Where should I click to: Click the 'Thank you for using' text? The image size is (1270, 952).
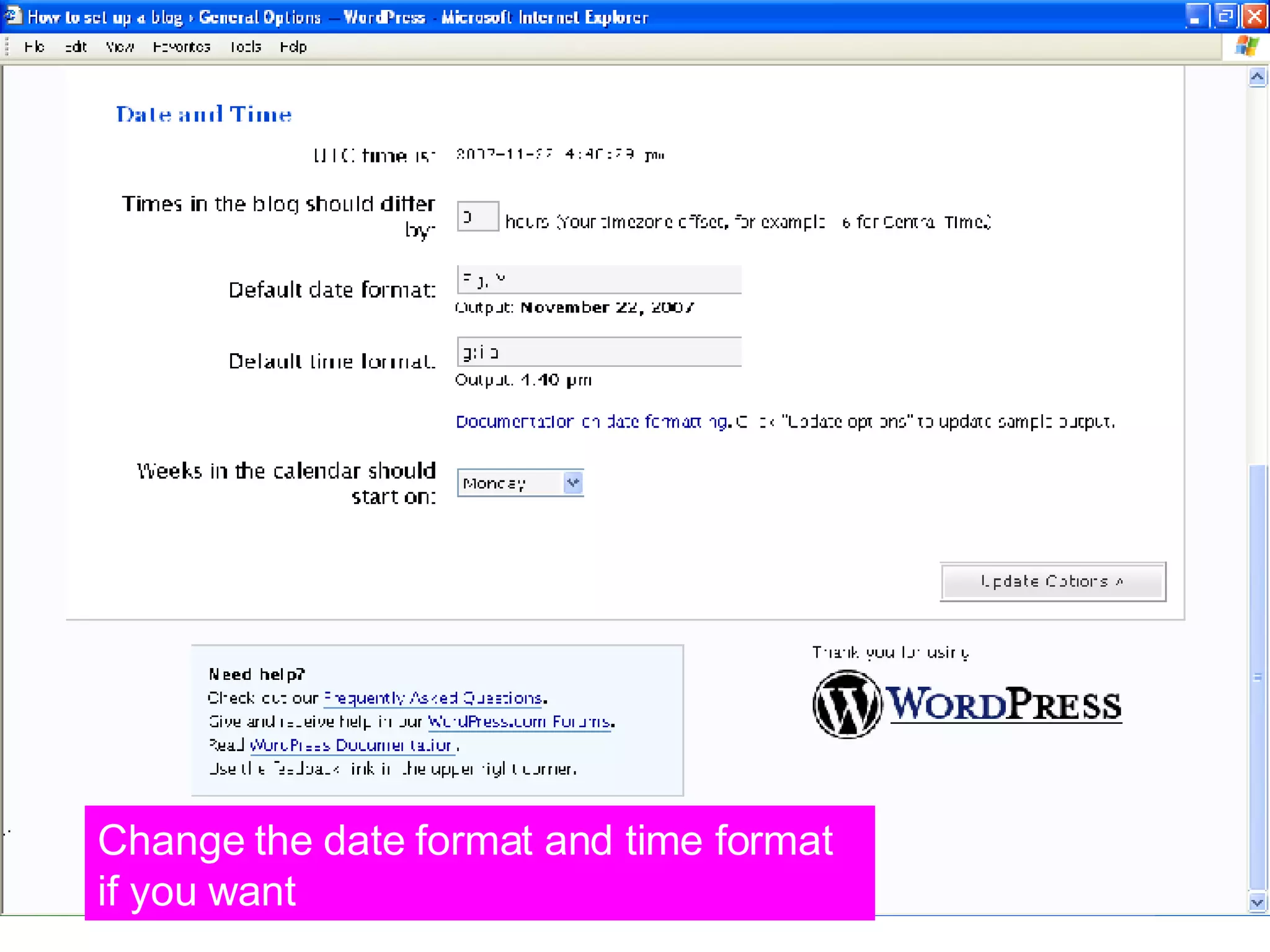coord(891,653)
